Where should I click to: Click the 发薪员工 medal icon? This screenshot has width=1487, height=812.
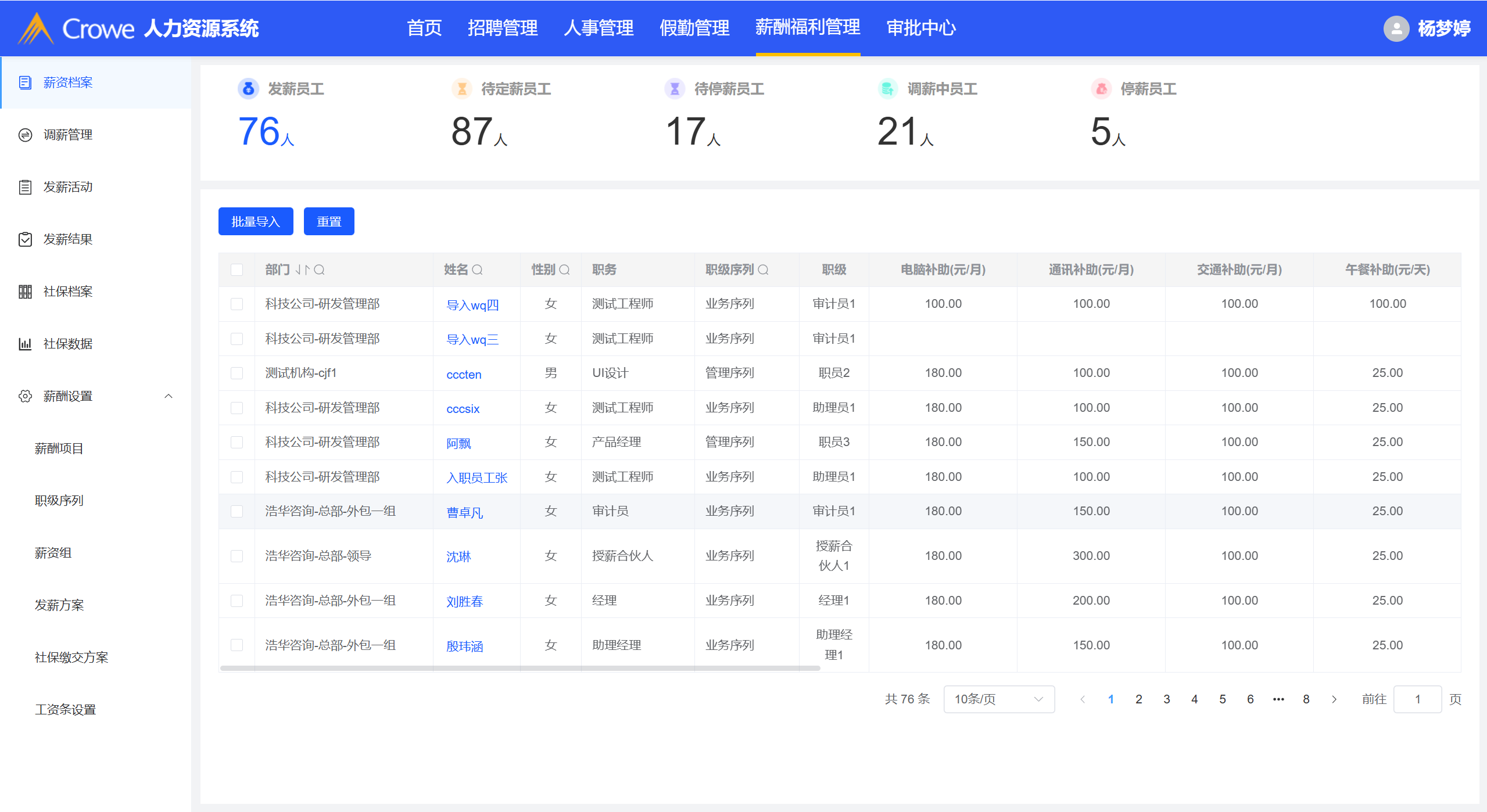click(248, 89)
